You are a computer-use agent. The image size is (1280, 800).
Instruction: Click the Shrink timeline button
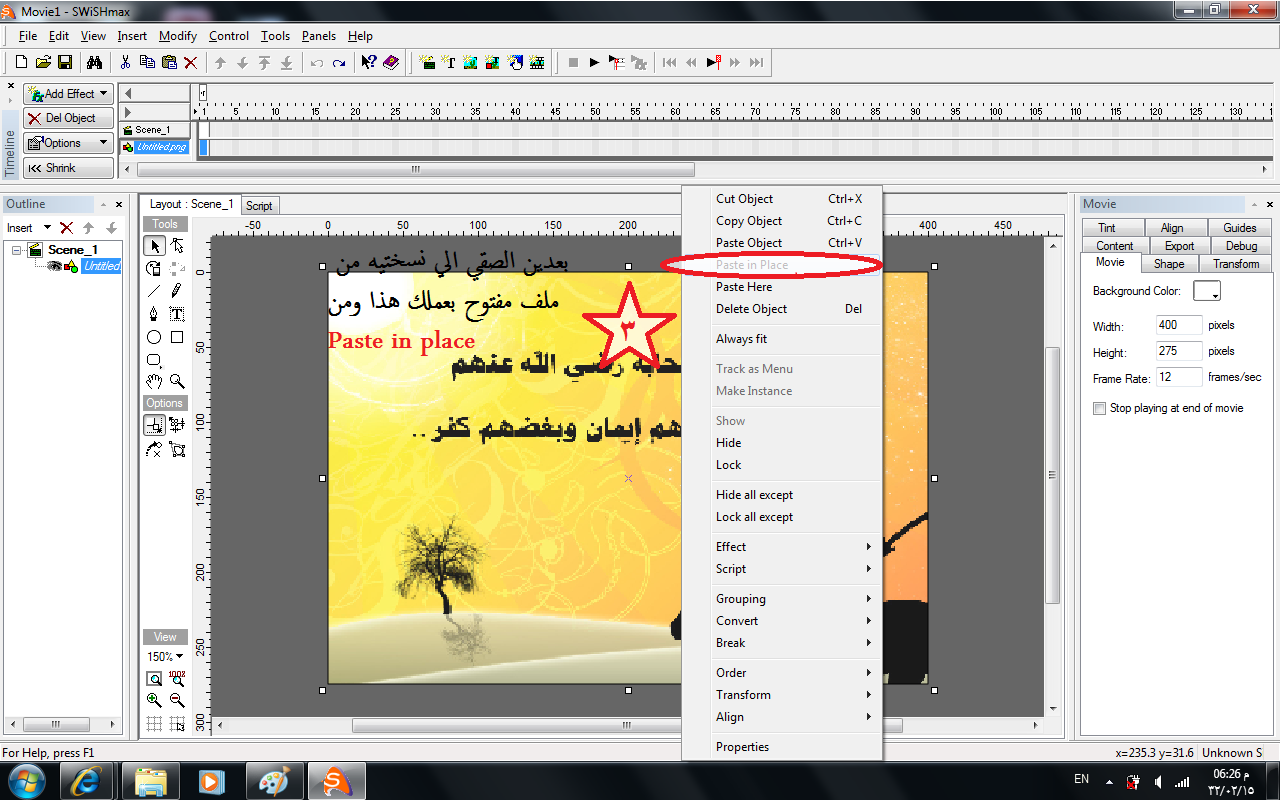[x=67, y=168]
